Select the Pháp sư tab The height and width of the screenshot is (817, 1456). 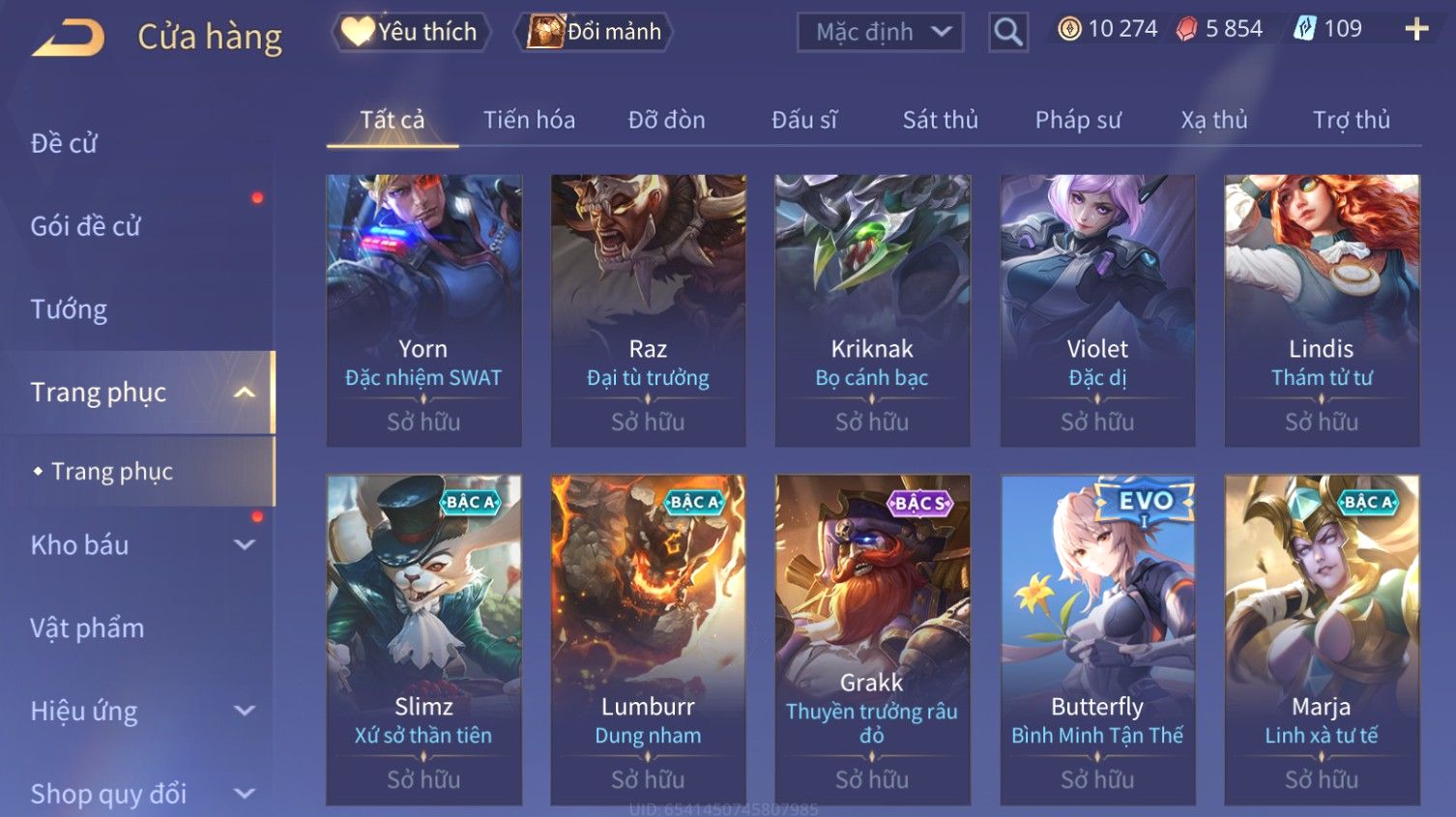[1078, 120]
